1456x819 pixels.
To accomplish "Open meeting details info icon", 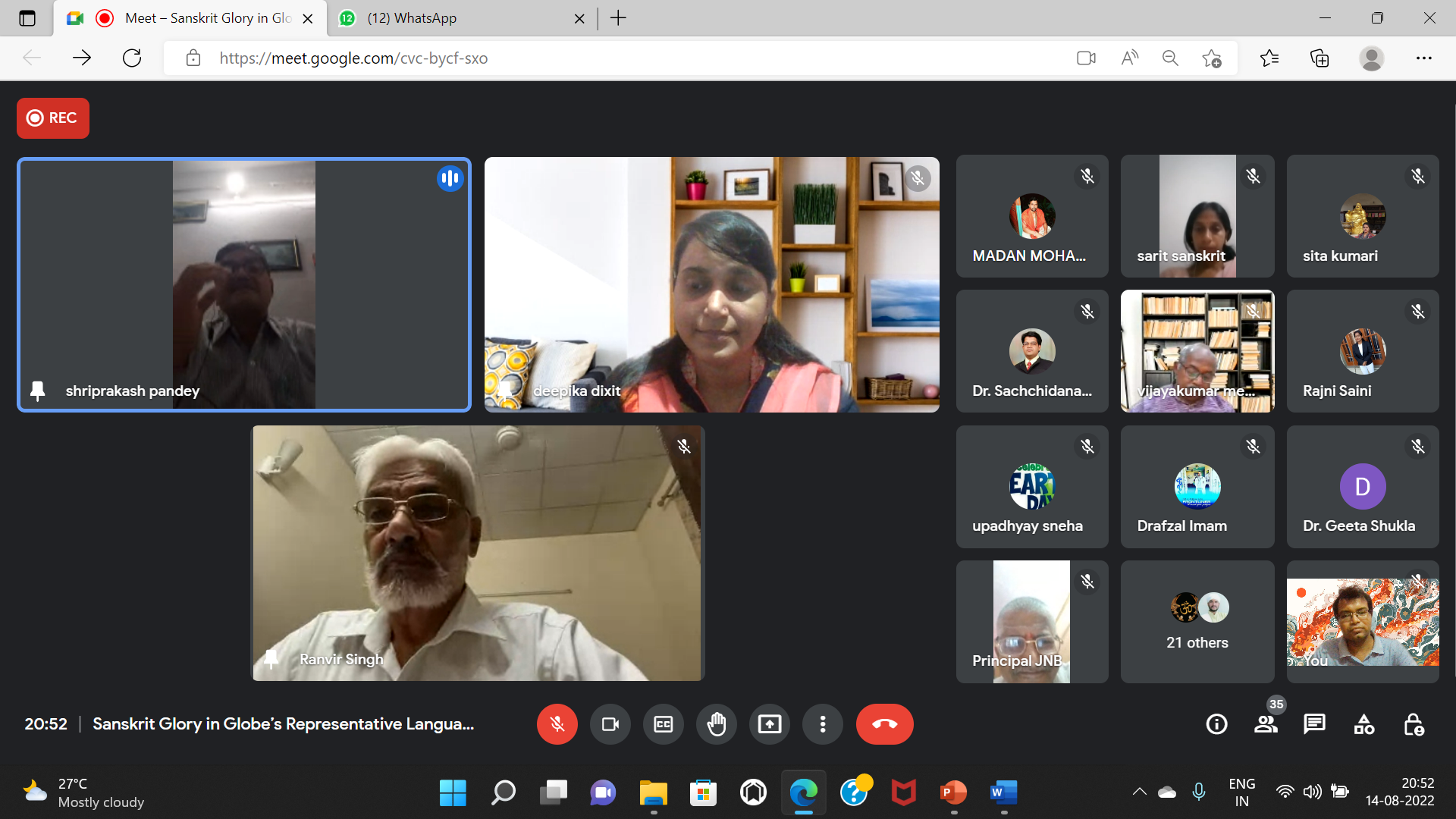I will click(x=1216, y=724).
